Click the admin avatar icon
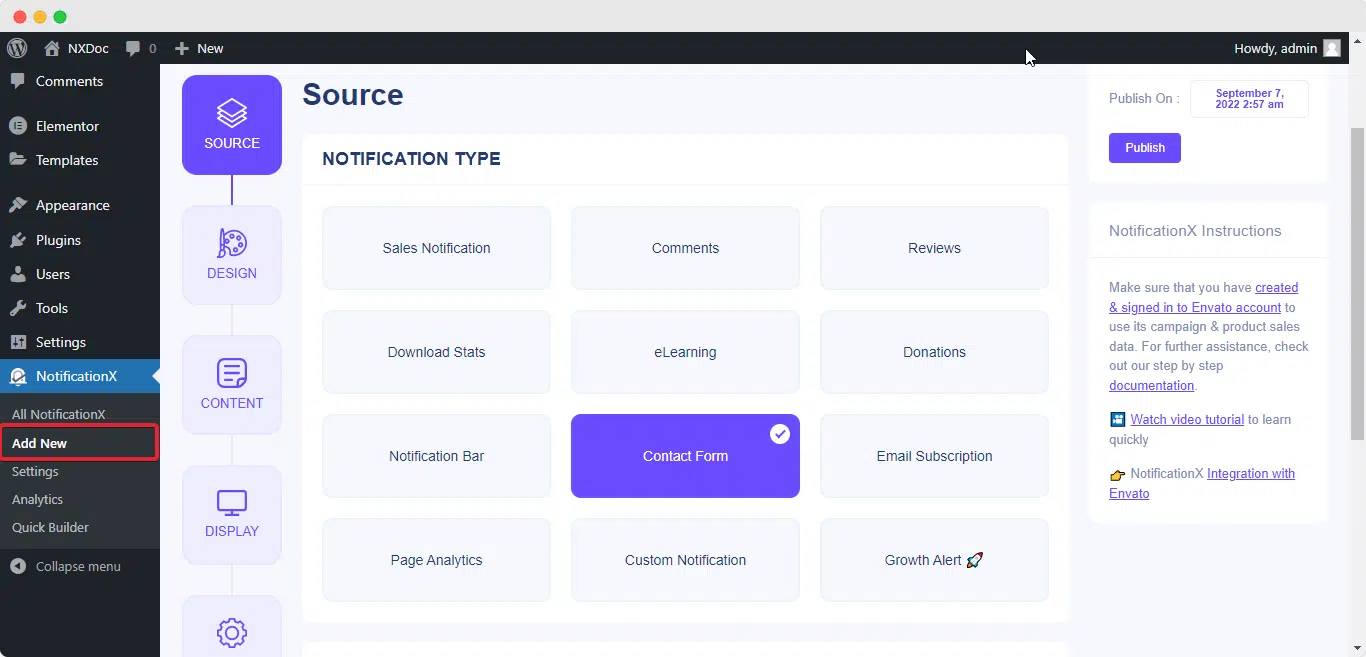1366x657 pixels. click(1332, 48)
